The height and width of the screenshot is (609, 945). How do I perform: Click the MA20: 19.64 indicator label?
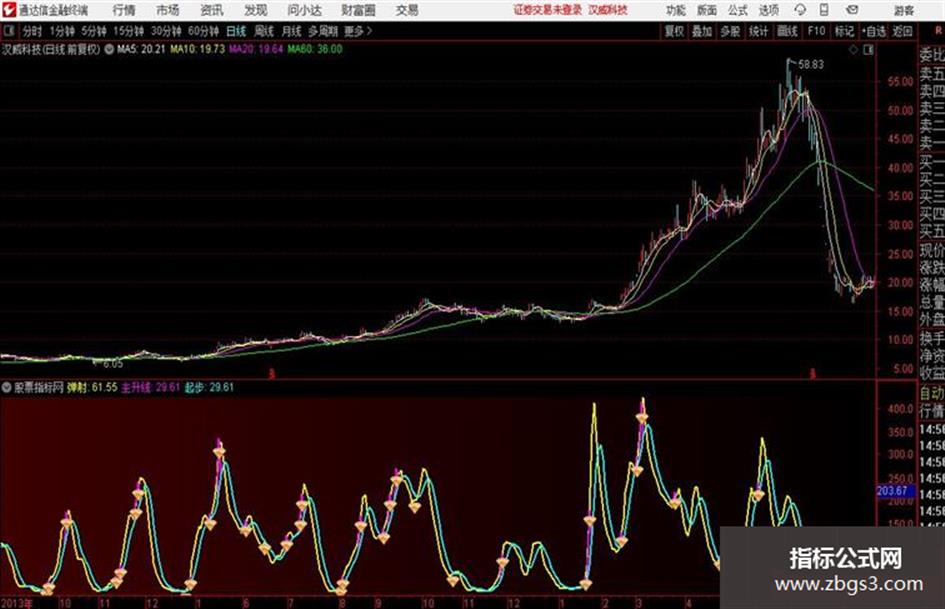[x=256, y=49]
